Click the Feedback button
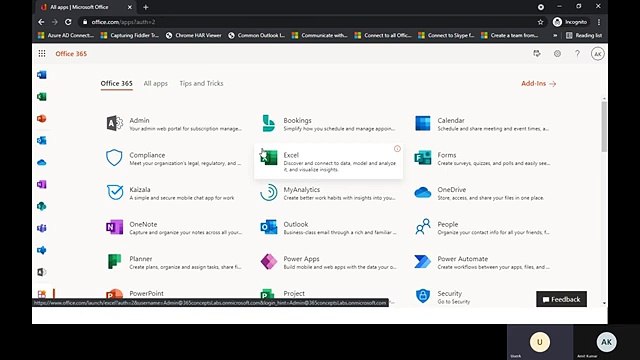The width and height of the screenshot is (640, 360). 561,299
